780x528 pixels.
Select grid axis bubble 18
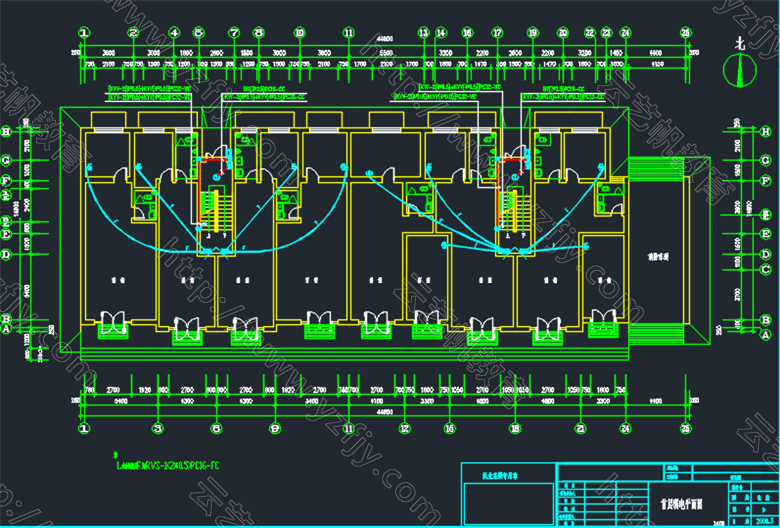point(515,428)
